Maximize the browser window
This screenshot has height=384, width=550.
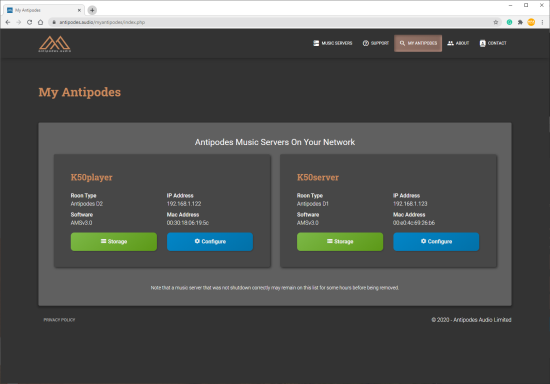pos(526,5)
